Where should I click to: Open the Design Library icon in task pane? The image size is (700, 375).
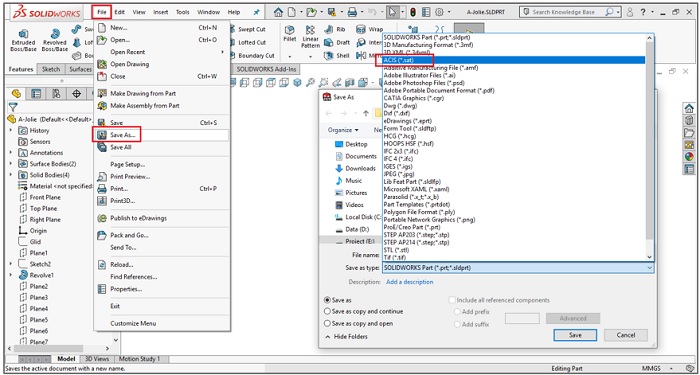tap(689, 121)
